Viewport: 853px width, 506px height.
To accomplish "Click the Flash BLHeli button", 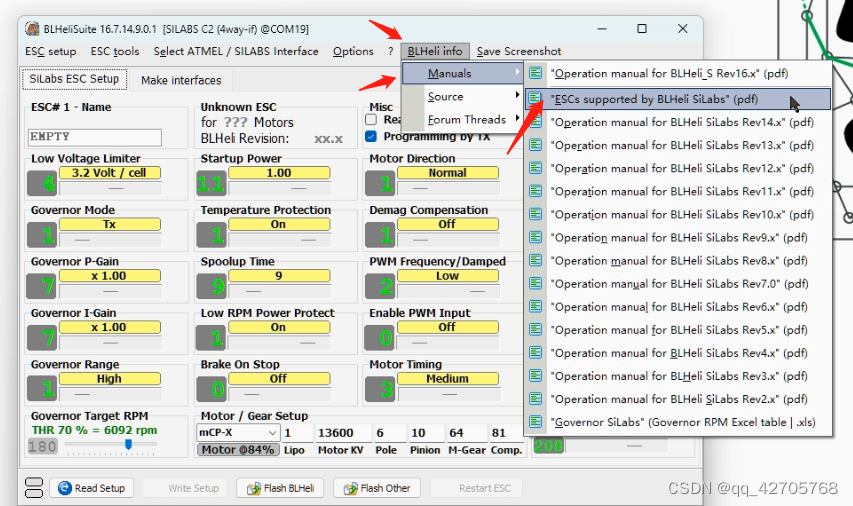I will 280,488.
